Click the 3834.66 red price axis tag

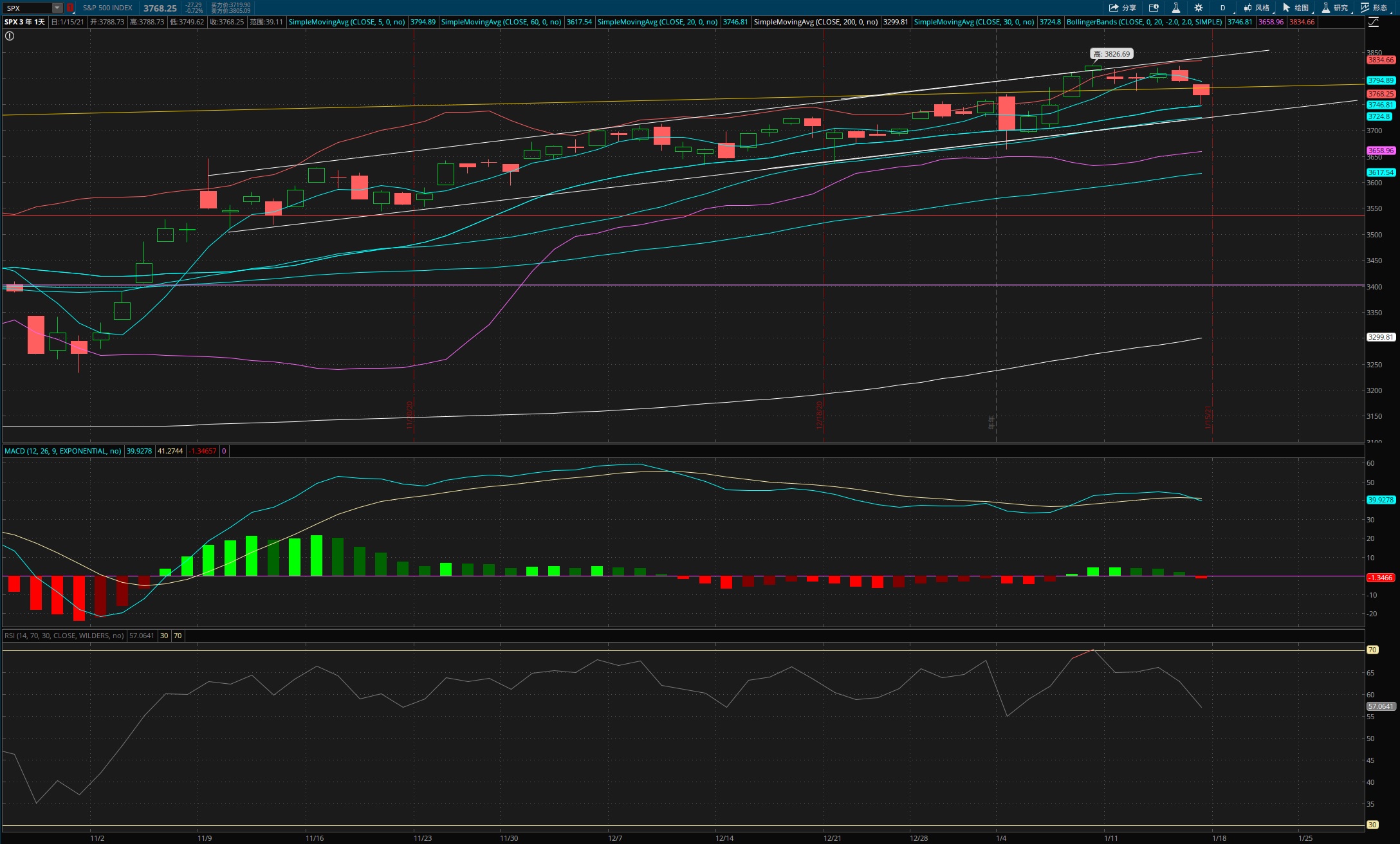[x=1381, y=60]
